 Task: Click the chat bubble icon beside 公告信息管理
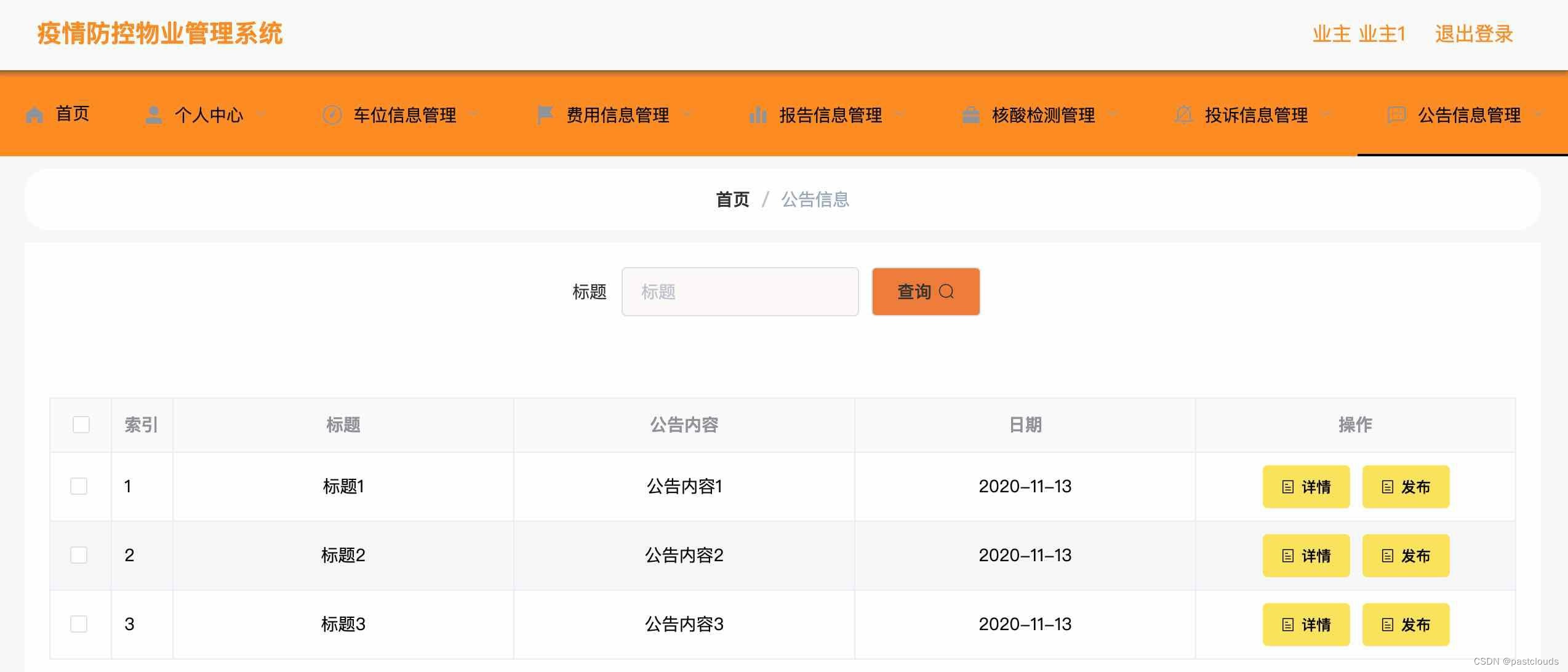(1397, 115)
